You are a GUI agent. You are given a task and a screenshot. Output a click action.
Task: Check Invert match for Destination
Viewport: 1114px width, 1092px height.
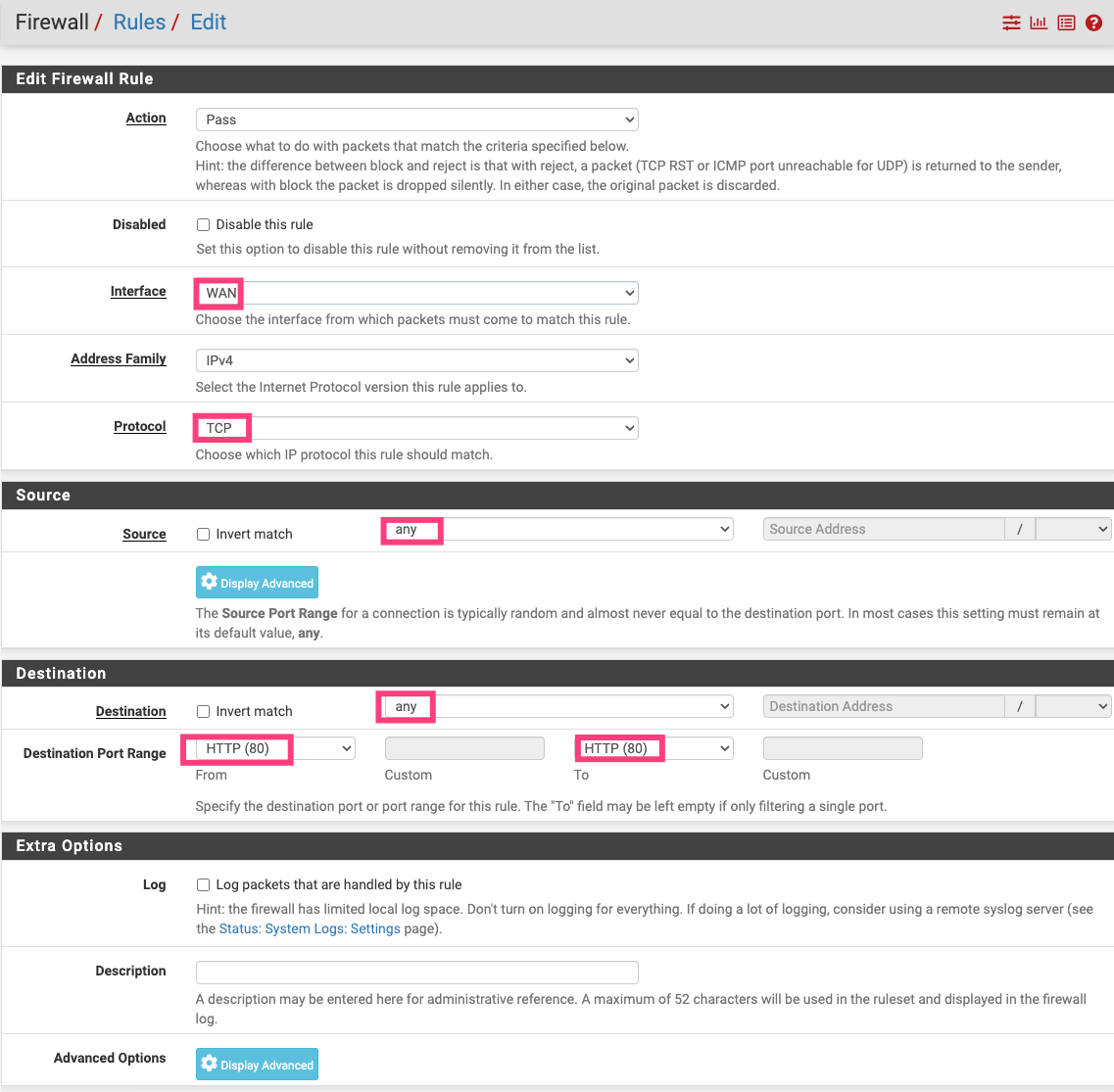204,712
